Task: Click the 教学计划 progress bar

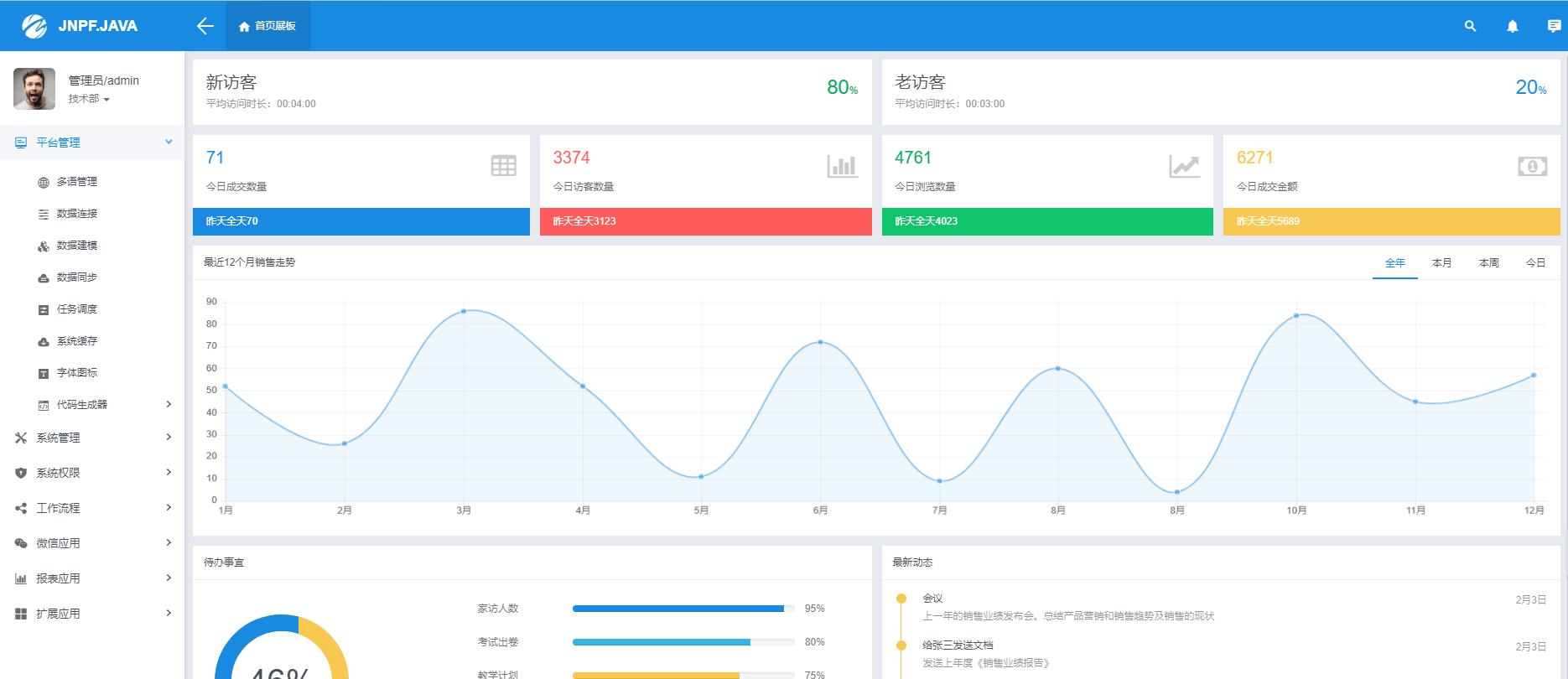Action: point(683,675)
